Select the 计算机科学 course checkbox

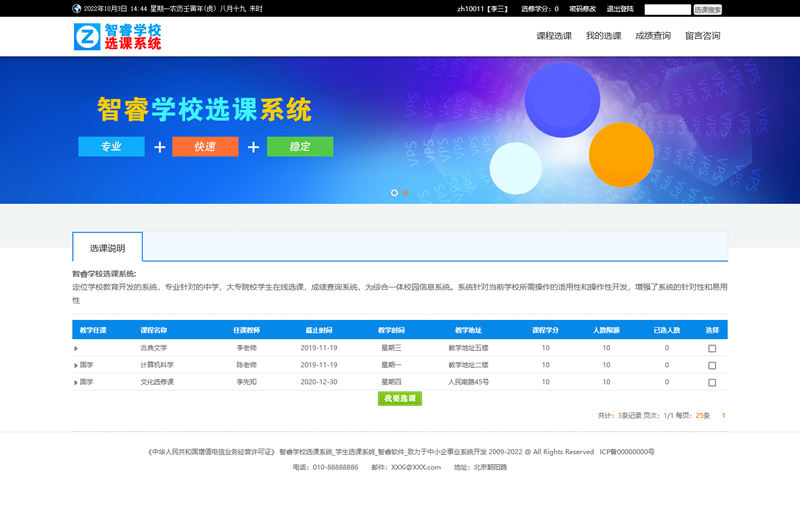click(x=712, y=365)
